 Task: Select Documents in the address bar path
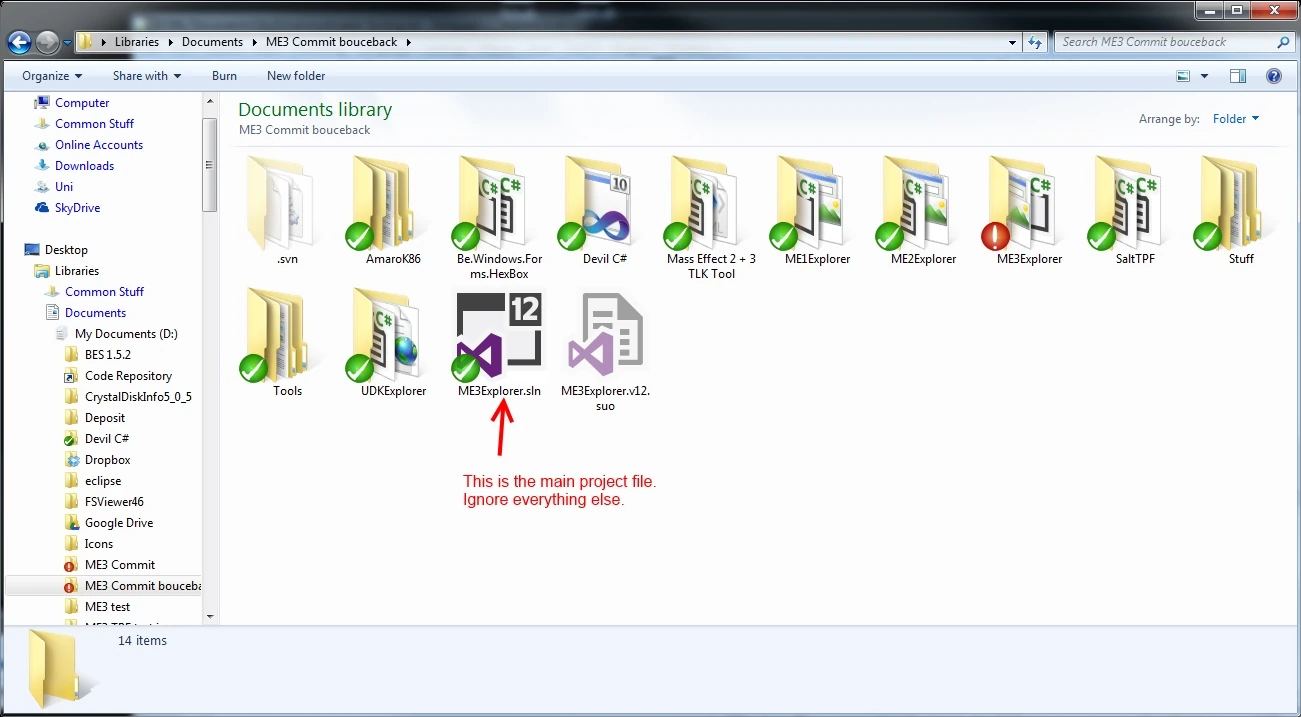(x=212, y=42)
